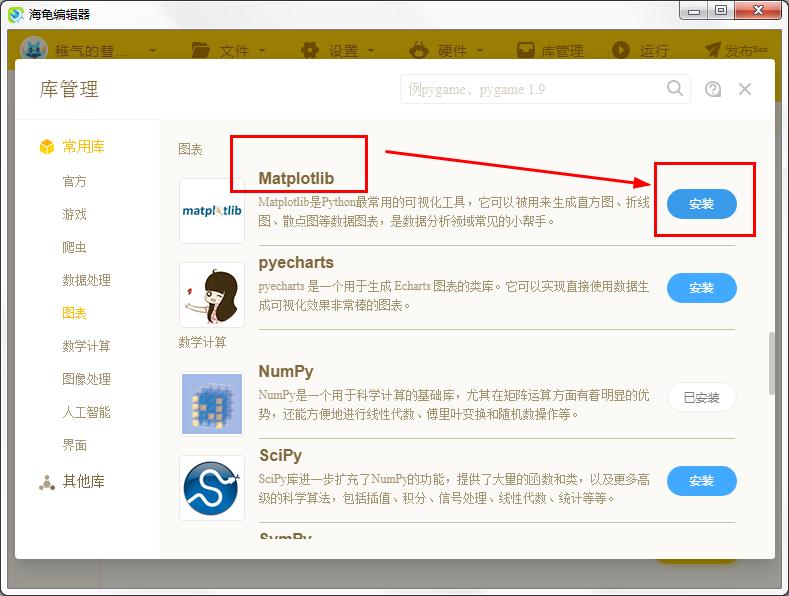789x596 pixels.
Task: Expand the 硬件 dropdown arrow
Action: (480, 50)
